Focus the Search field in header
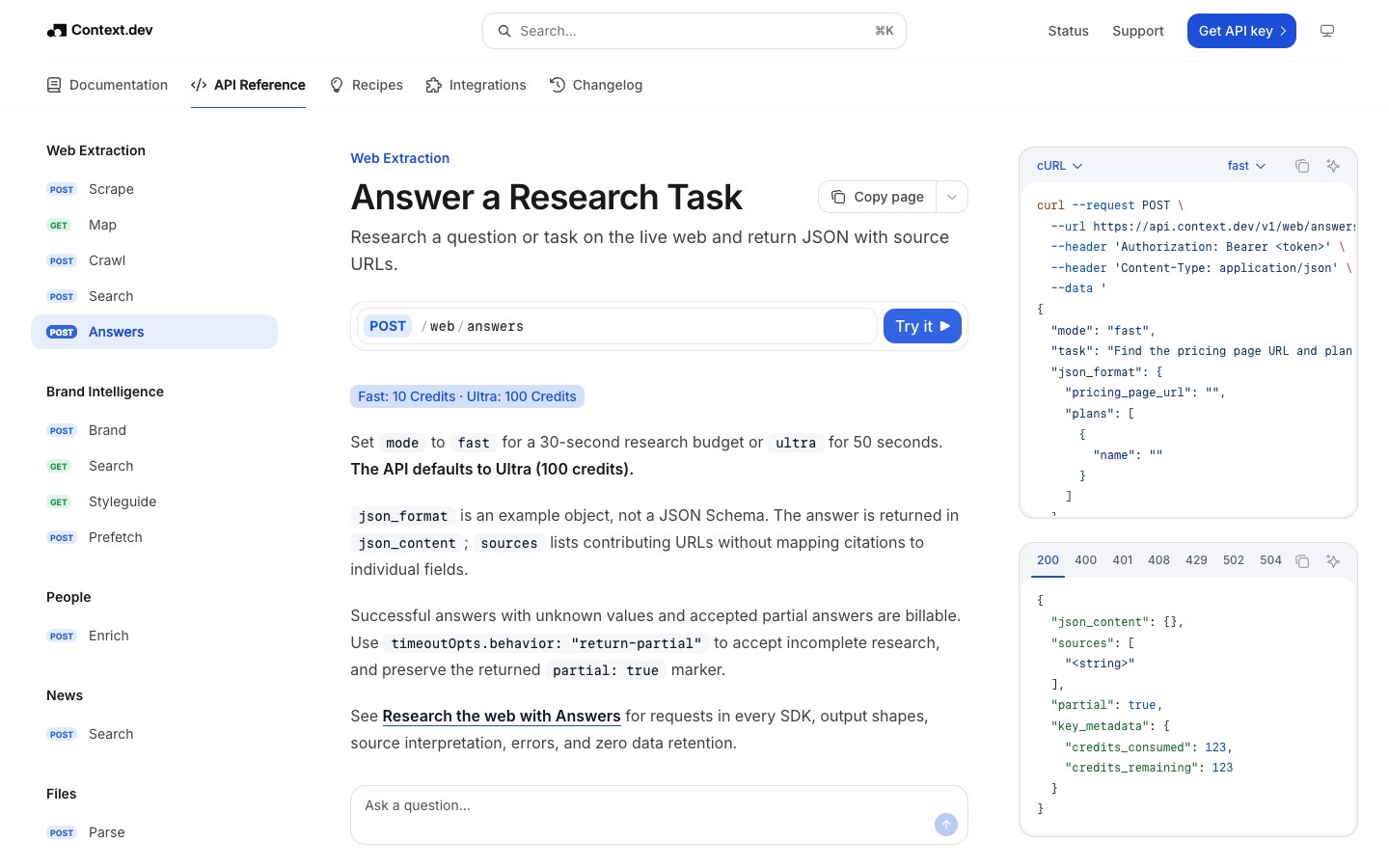The width and height of the screenshot is (1389, 868). point(694,31)
